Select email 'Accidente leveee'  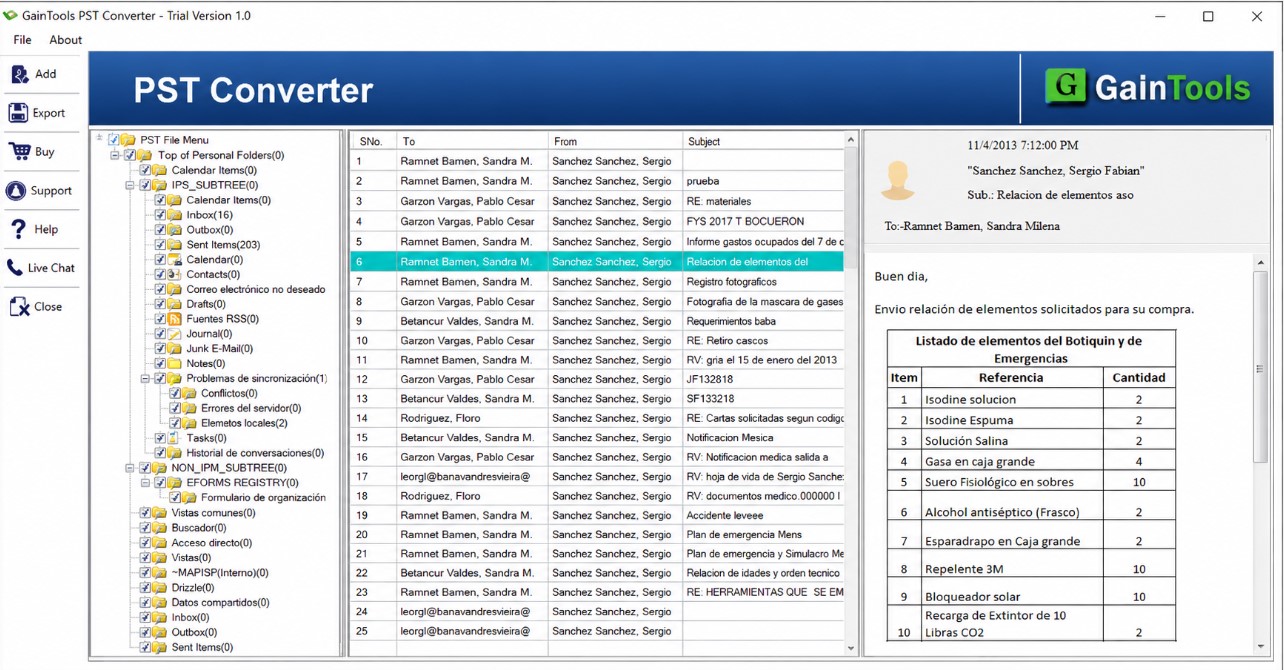pos(597,515)
